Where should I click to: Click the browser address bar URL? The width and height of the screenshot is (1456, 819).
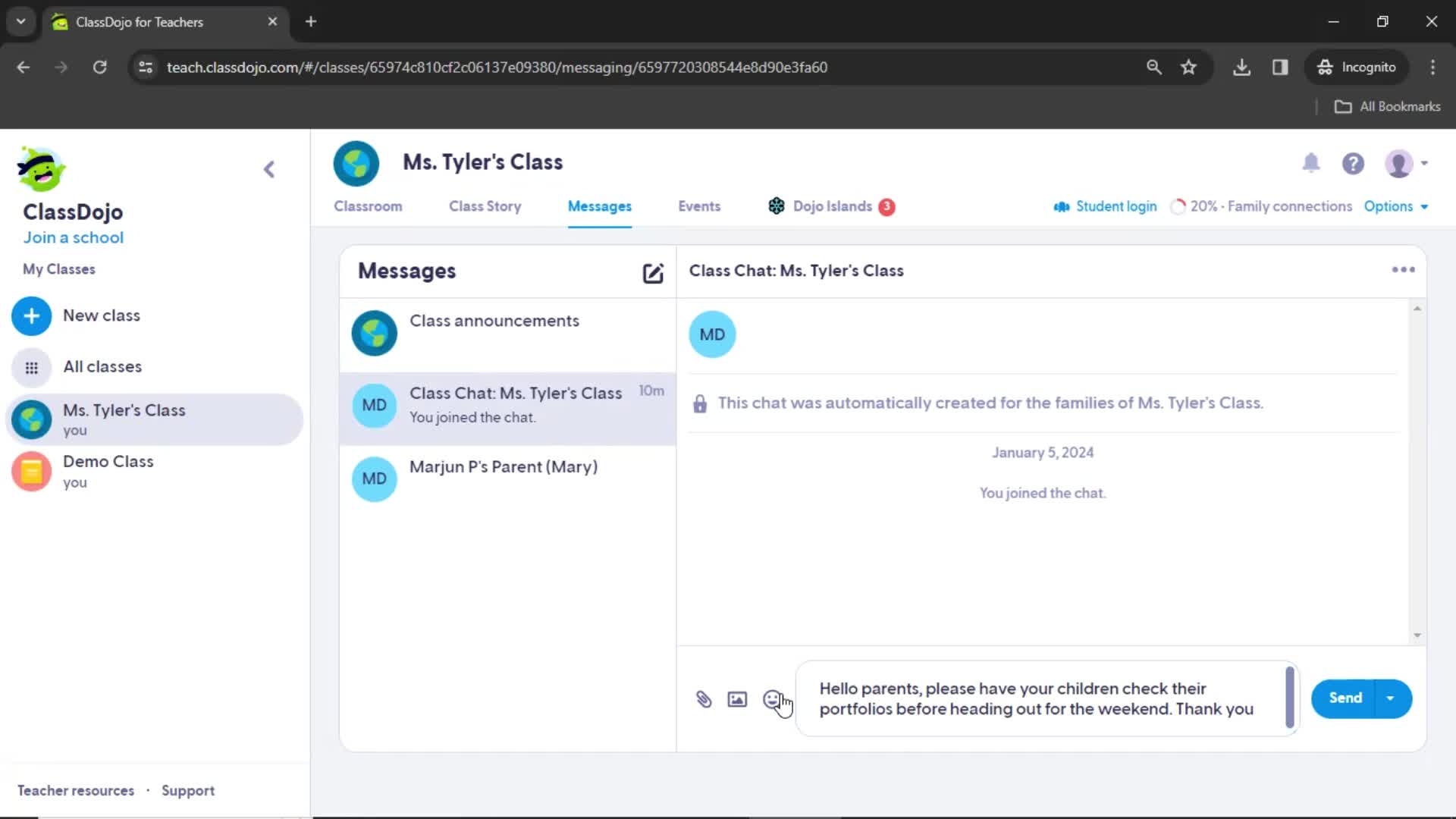[497, 67]
